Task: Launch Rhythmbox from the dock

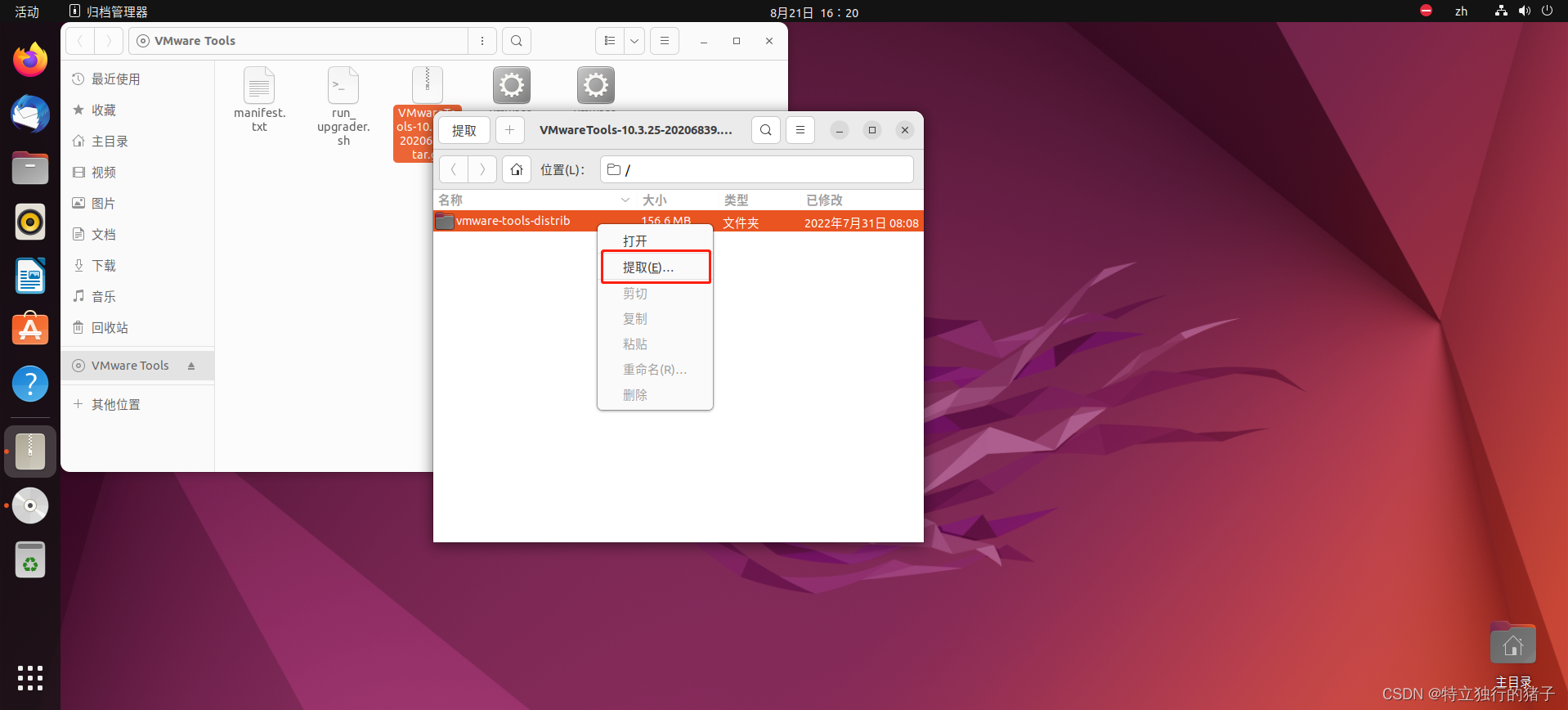Action: (30, 222)
